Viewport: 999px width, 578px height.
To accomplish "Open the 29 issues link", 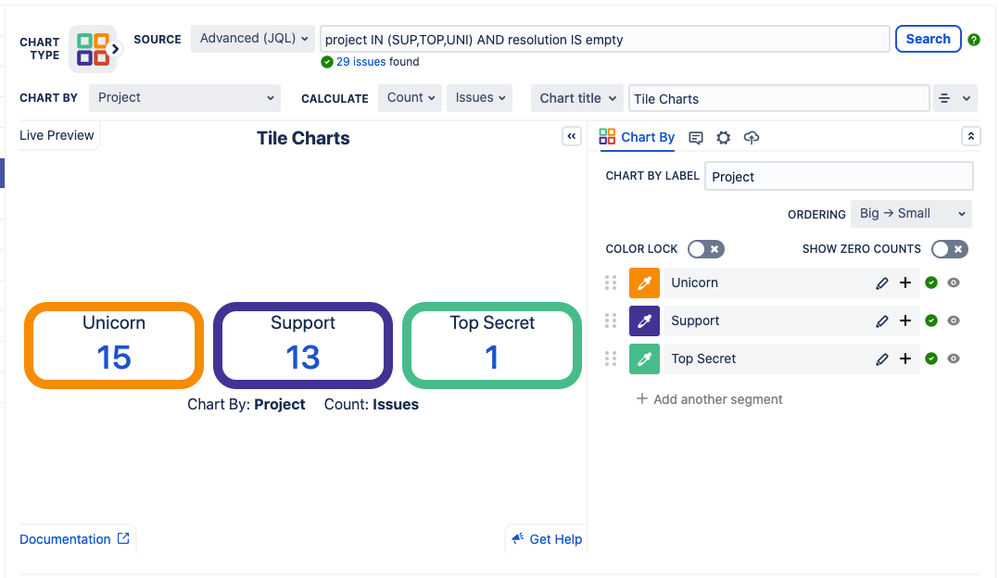I will [361, 62].
